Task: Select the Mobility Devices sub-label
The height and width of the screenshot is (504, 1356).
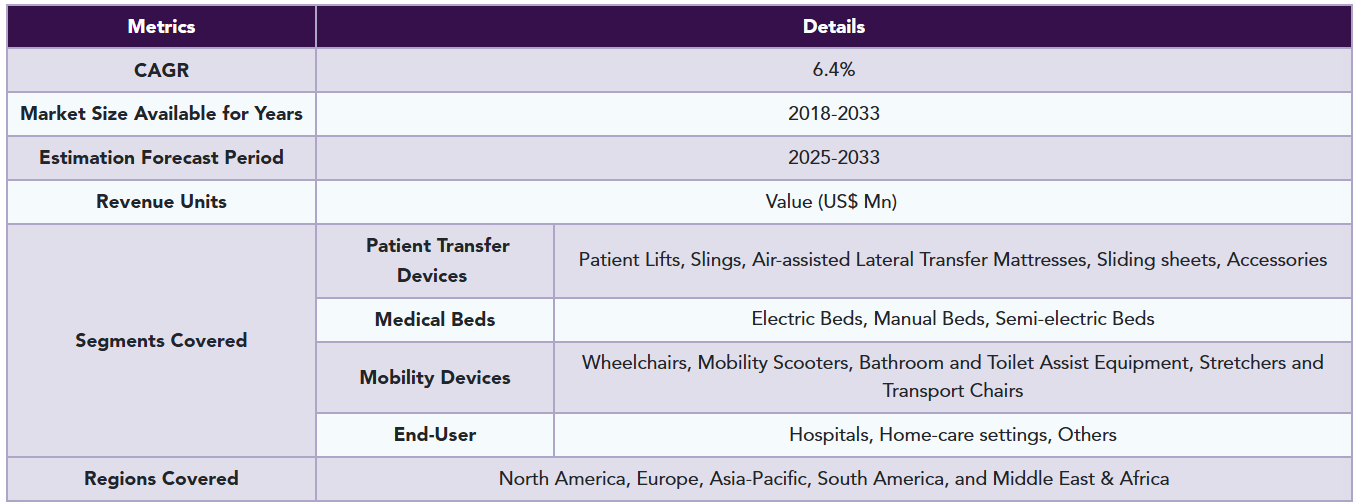Action: pos(435,378)
